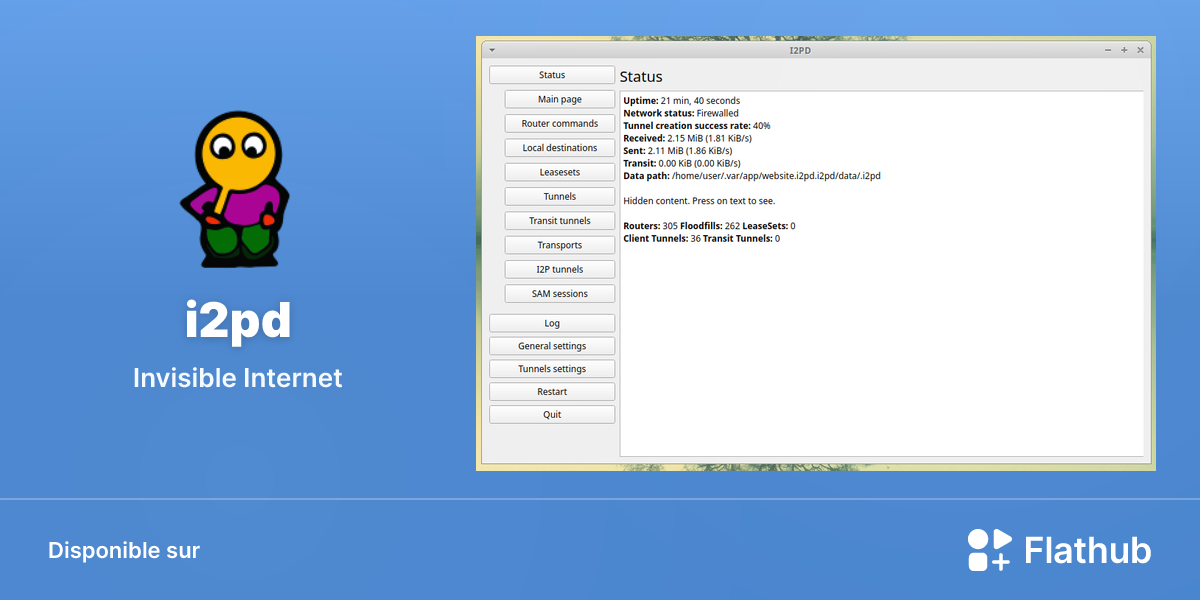Click the Quit button
1200x600 pixels.
(552, 414)
